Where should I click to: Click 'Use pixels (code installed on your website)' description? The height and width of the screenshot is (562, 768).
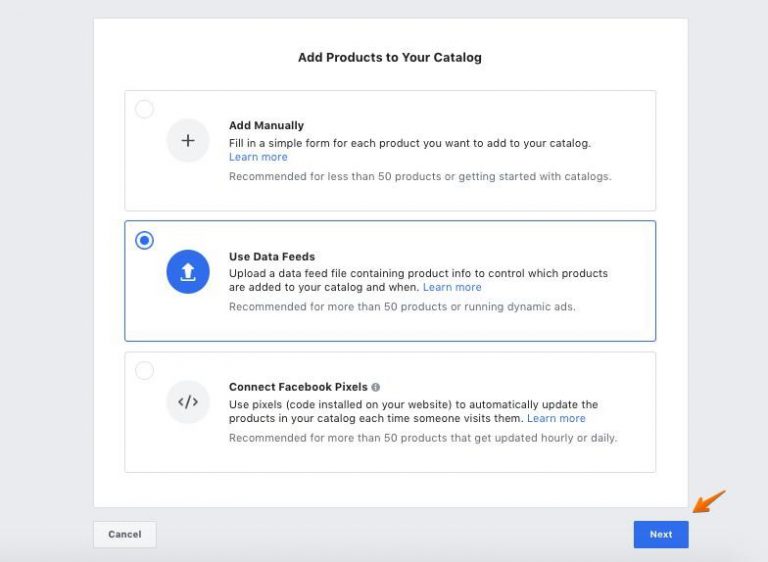click(413, 412)
